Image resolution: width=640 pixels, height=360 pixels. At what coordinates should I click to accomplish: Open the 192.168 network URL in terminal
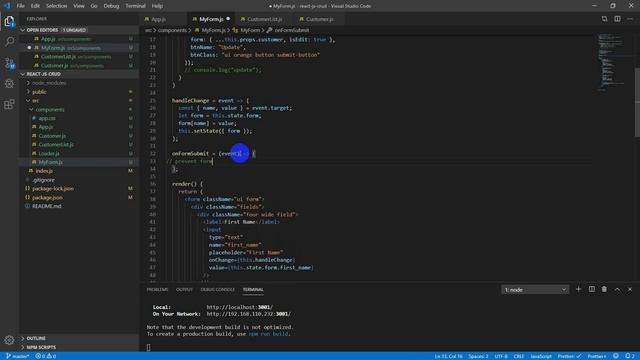click(249, 314)
